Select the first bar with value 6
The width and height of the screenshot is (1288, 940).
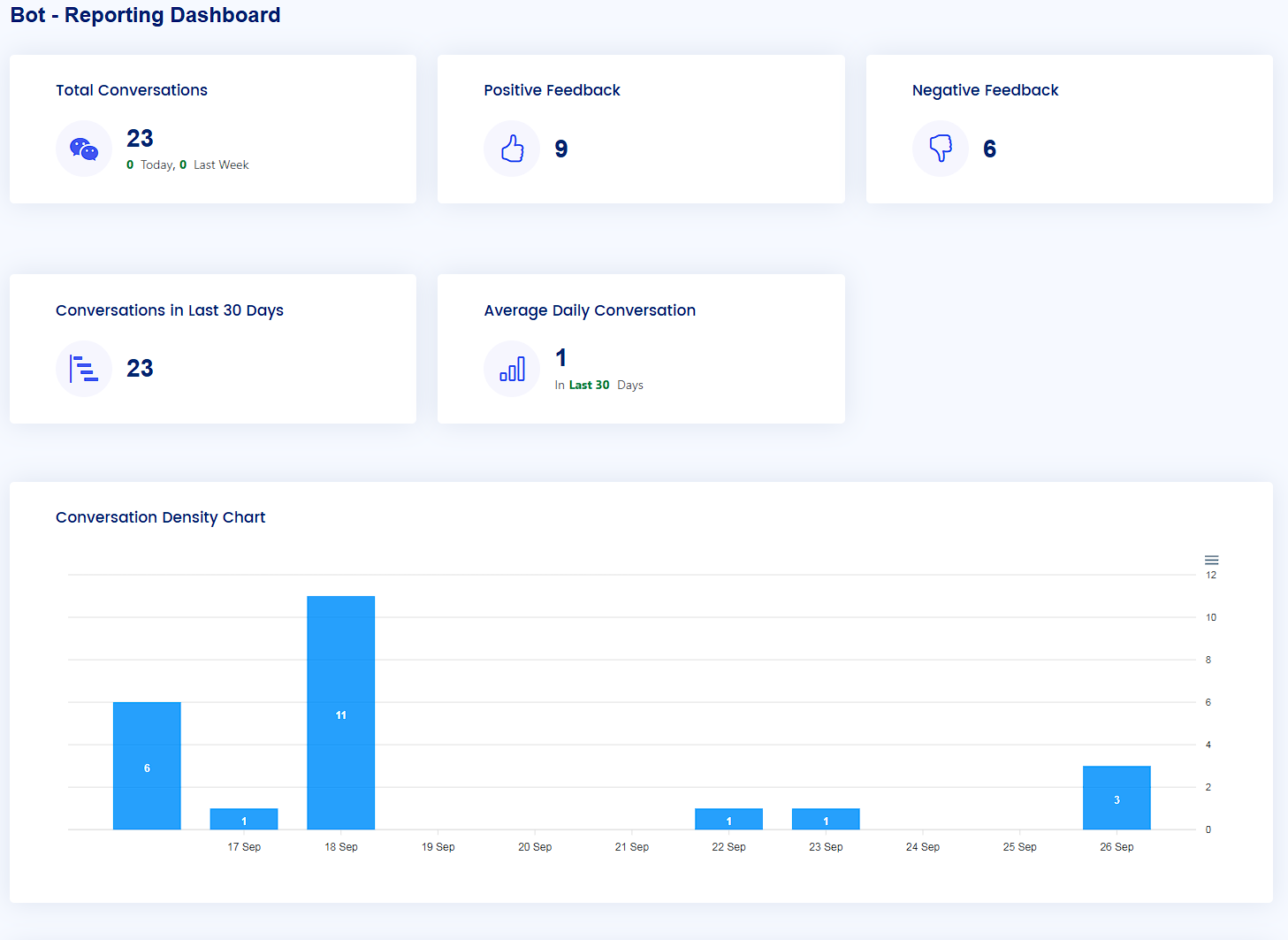coord(147,766)
